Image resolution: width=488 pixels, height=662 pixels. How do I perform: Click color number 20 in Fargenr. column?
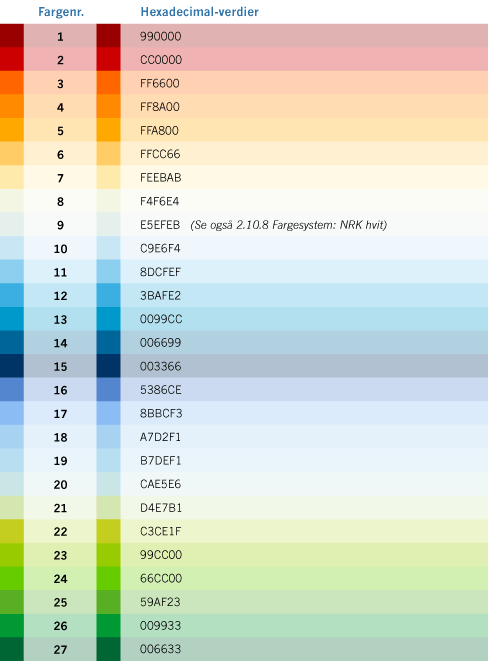coord(60,485)
